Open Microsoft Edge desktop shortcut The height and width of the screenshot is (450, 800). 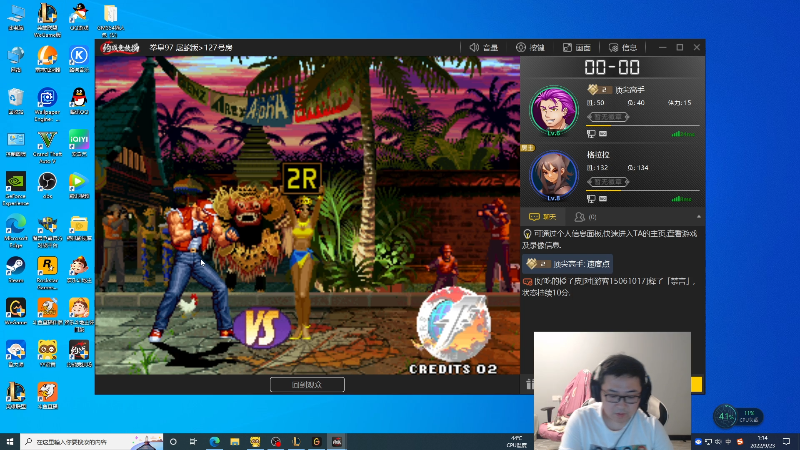click(16, 231)
